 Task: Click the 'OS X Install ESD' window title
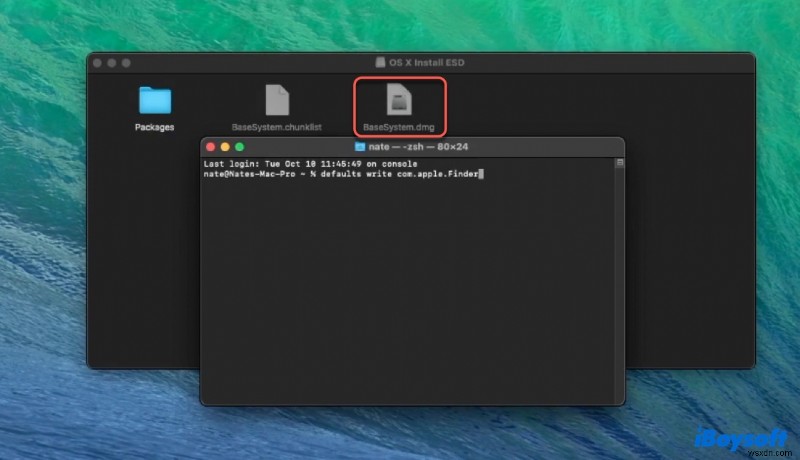427,63
